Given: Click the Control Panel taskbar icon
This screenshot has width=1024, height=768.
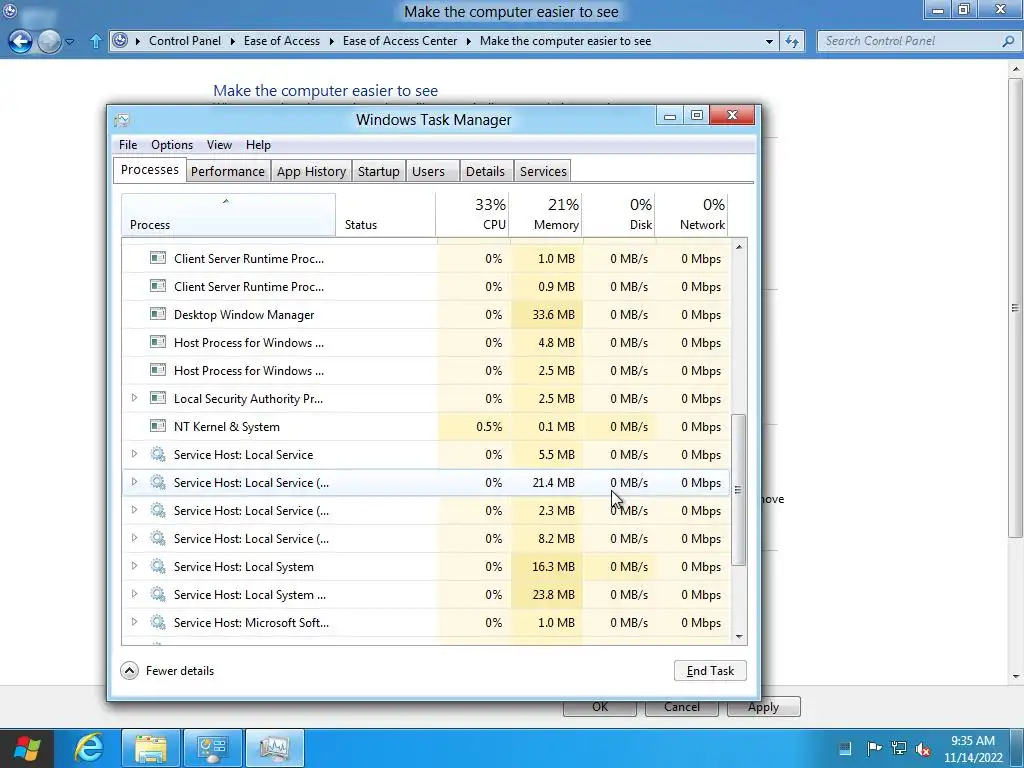Looking at the screenshot, I should [212, 748].
